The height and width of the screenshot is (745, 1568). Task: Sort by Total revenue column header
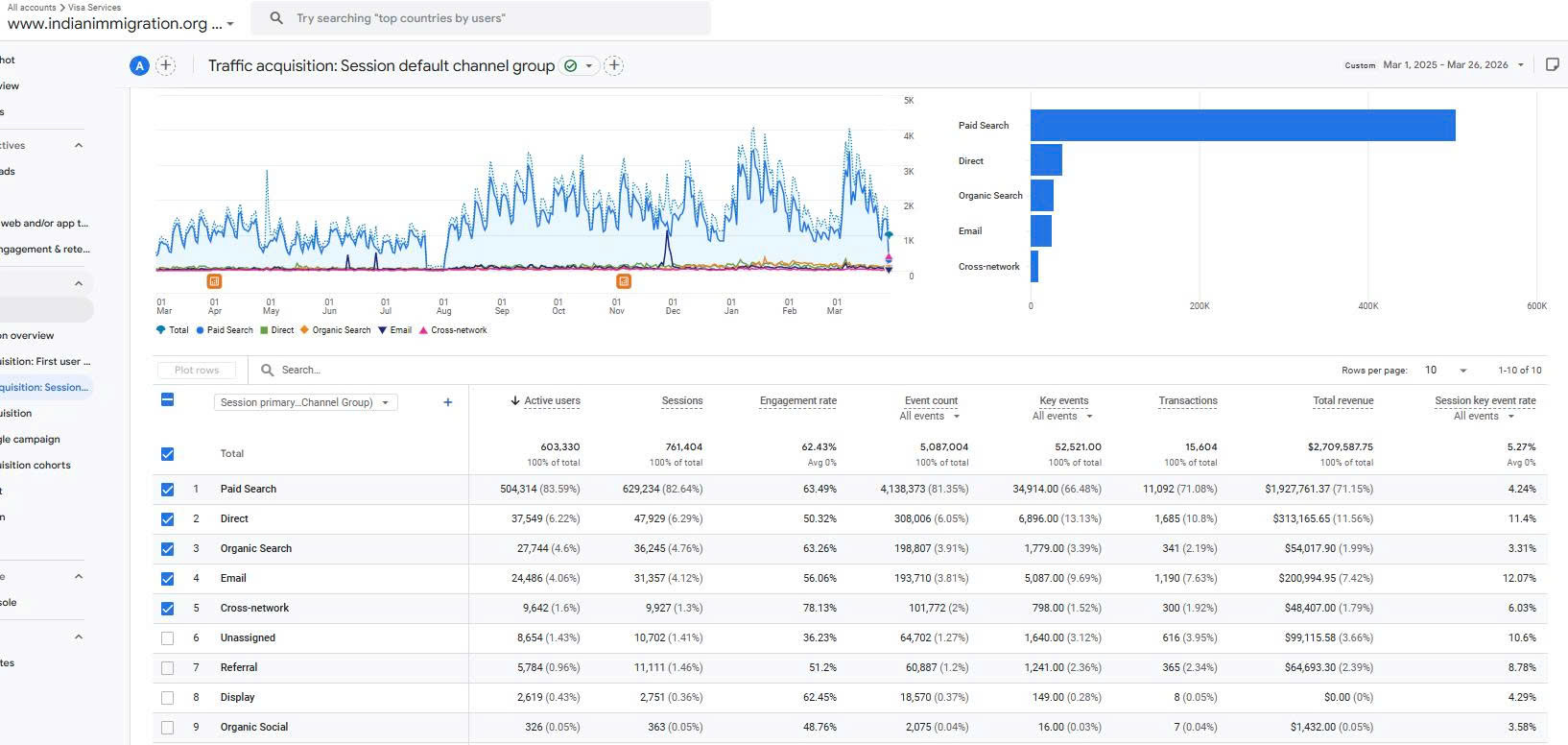click(1342, 400)
